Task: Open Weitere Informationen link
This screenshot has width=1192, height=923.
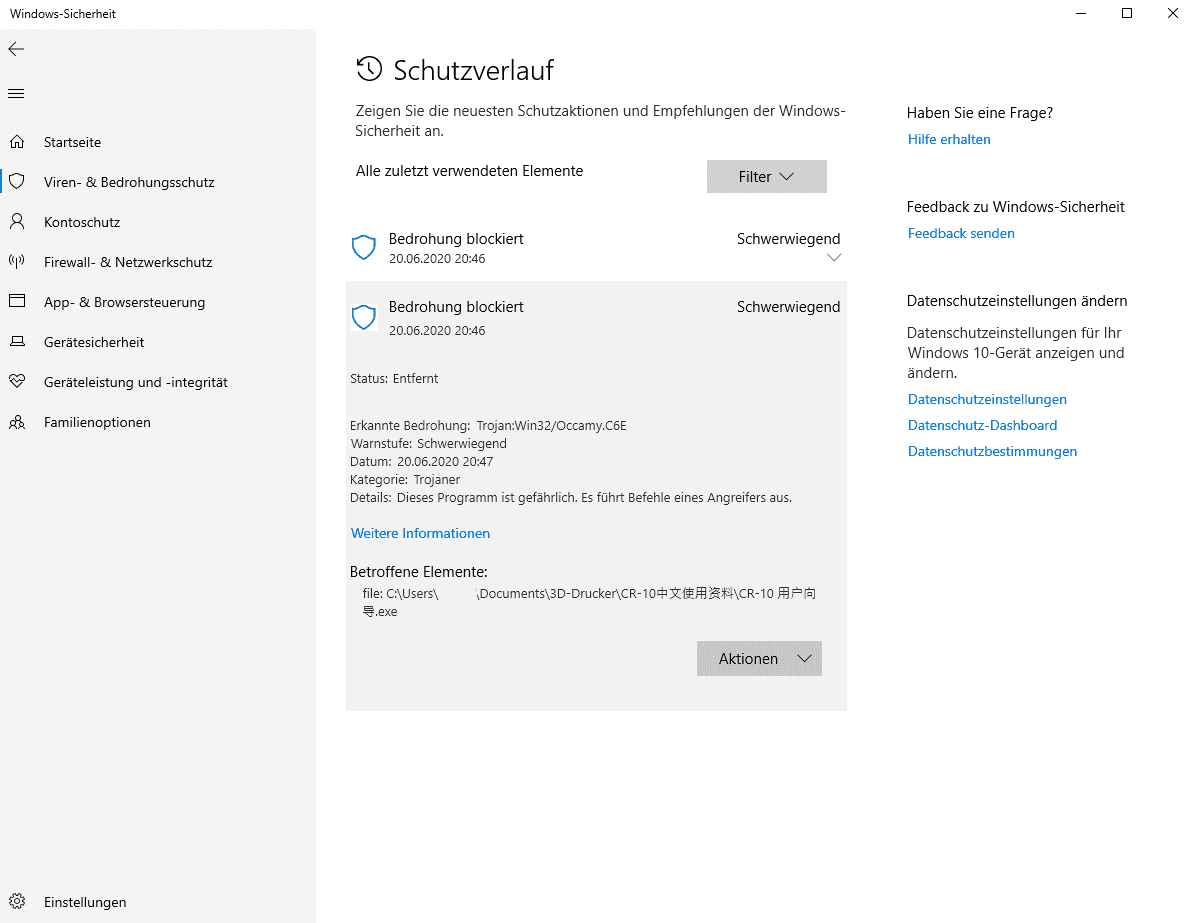Action: [x=420, y=533]
